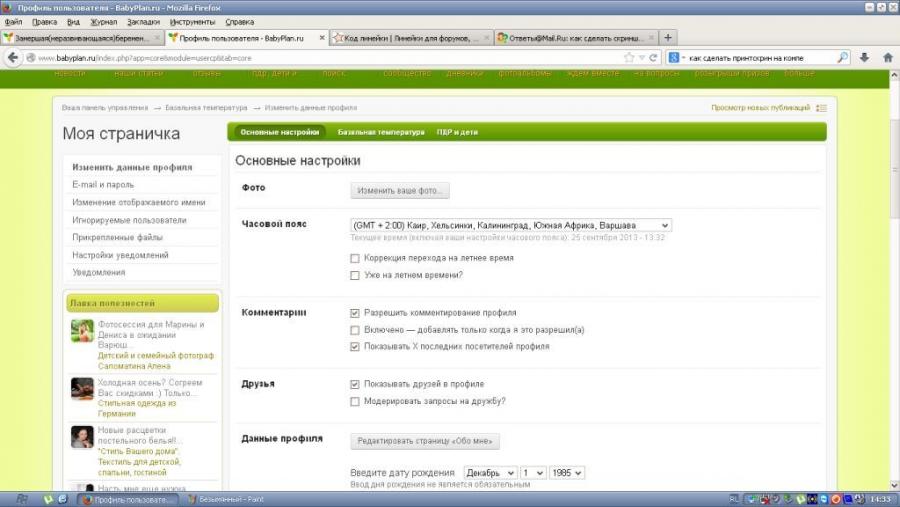
Task: Open URL history dropdown arrow
Action: [x=642, y=57]
